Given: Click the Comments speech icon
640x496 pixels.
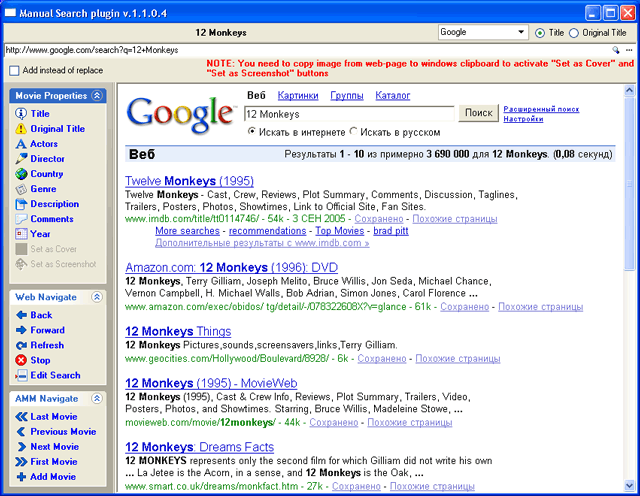Looking at the screenshot, I should point(21,219).
